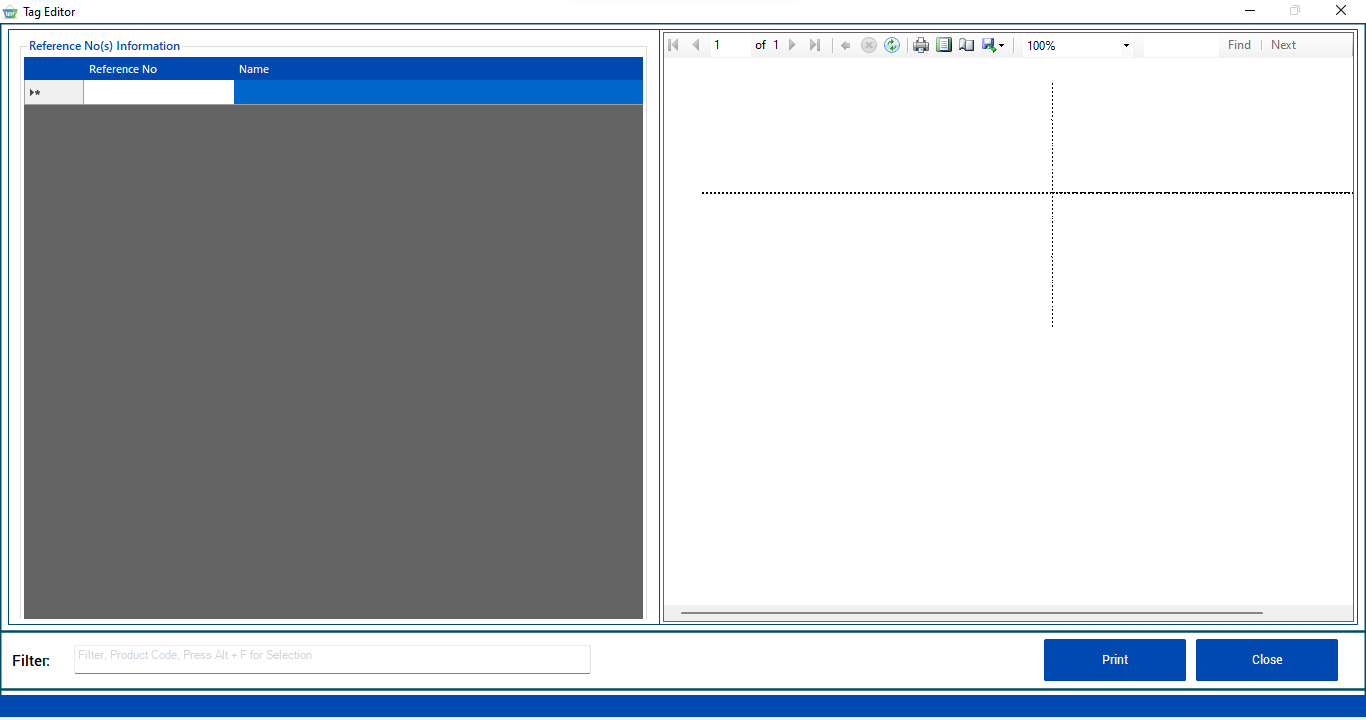Advance to next page in report viewer
Viewport: 1366px width, 720px height.
pyautogui.click(x=793, y=45)
